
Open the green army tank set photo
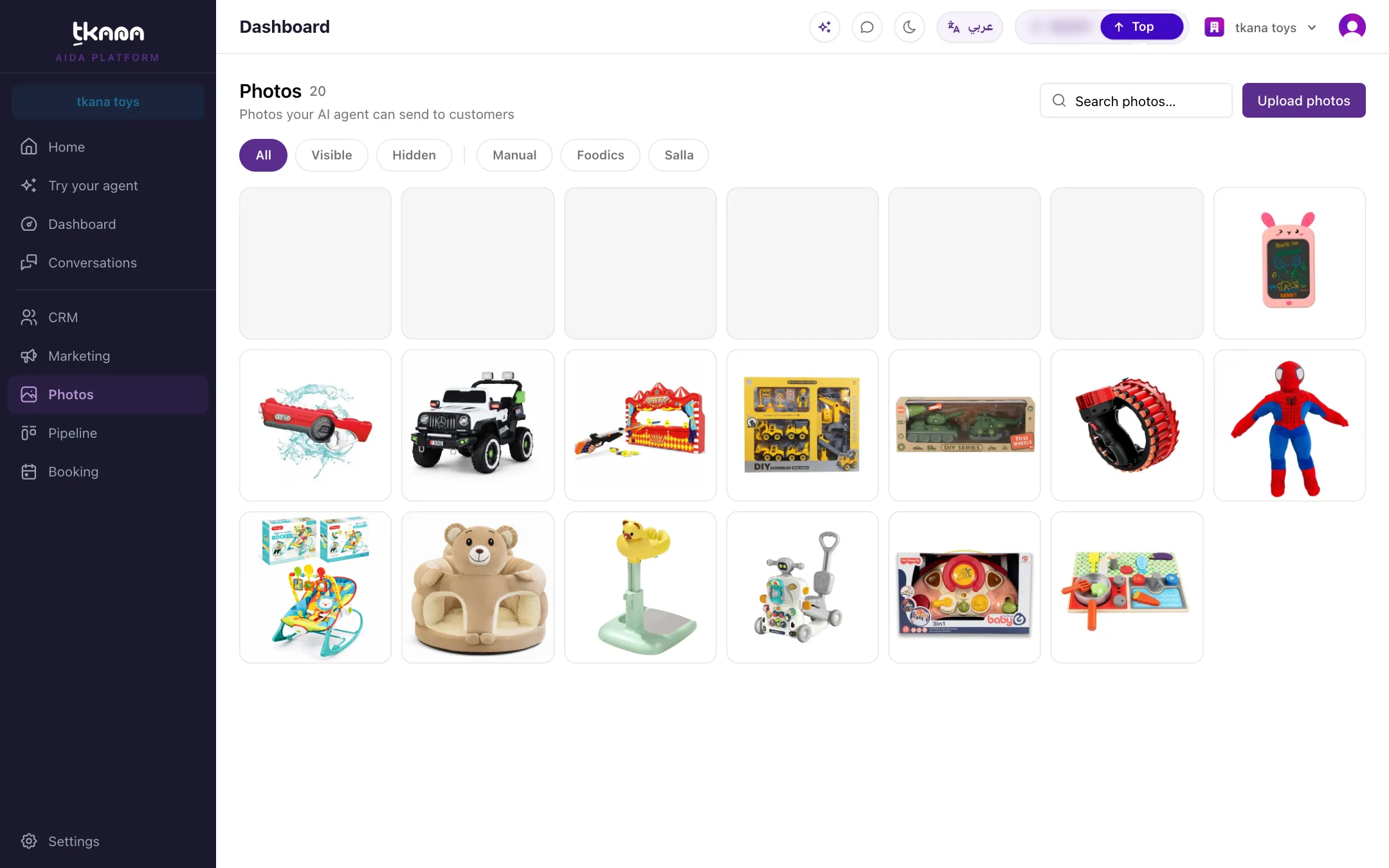[x=965, y=426]
